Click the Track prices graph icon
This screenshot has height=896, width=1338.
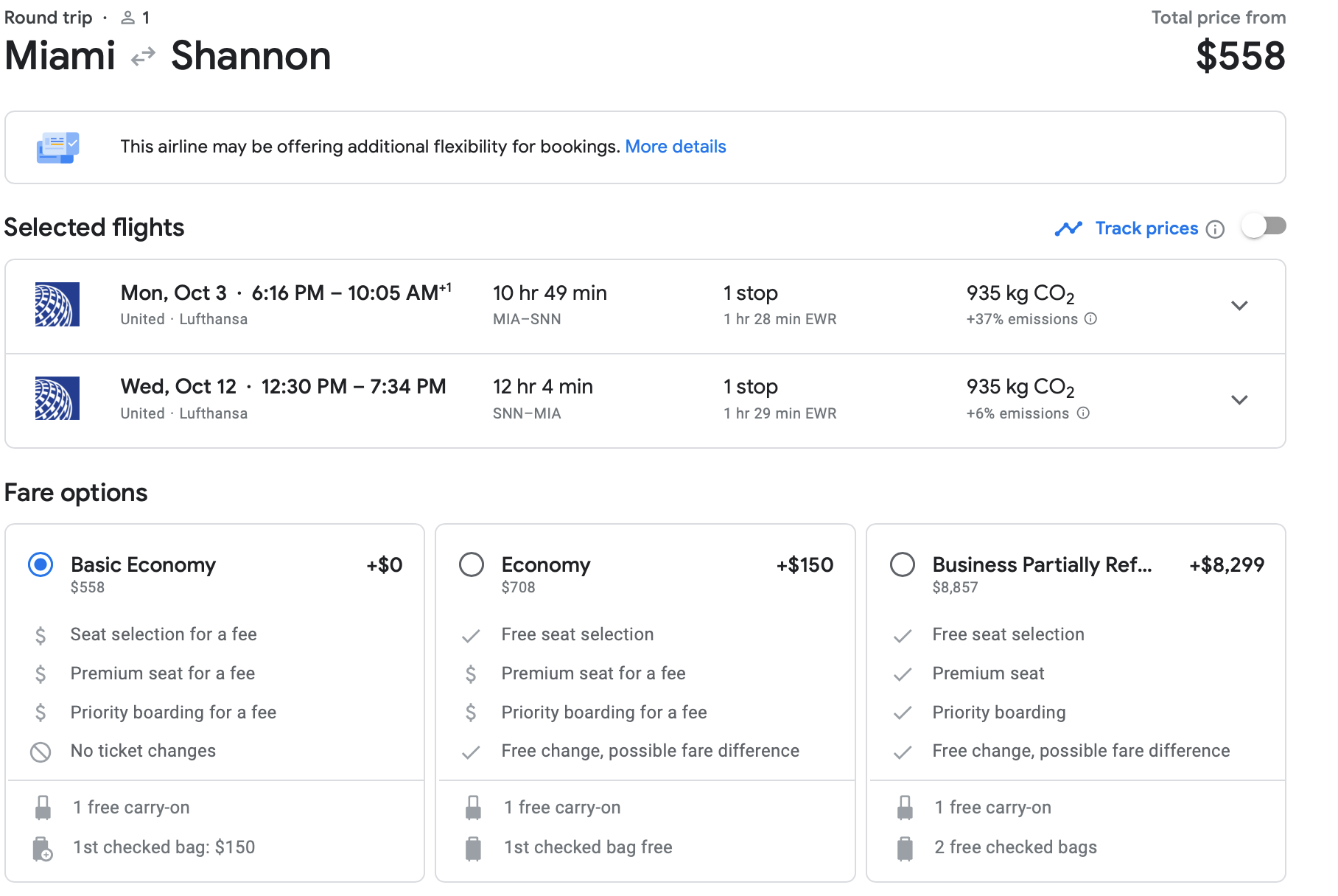pyautogui.click(x=1068, y=228)
